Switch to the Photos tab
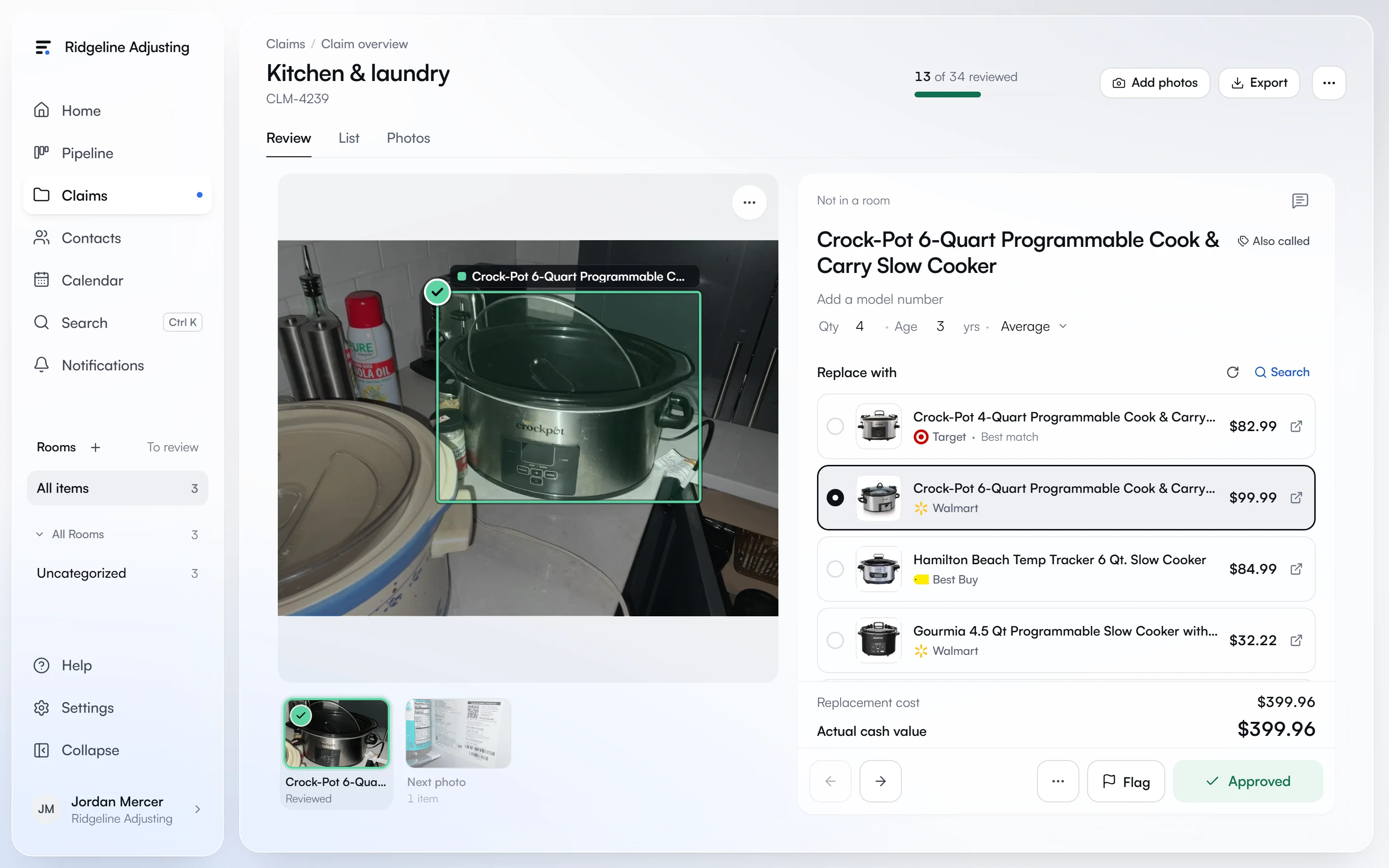Image resolution: width=1389 pixels, height=868 pixels. 408,138
